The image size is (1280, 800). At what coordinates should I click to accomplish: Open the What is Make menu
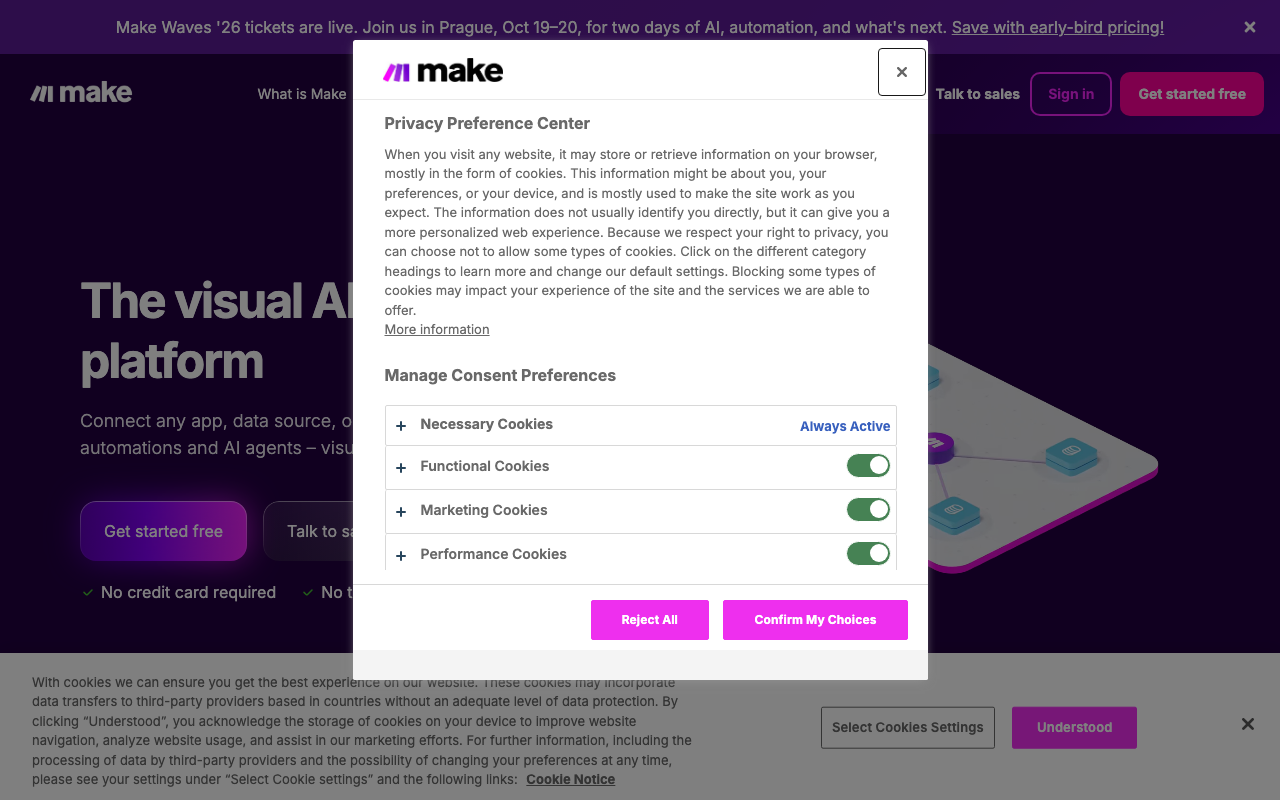point(302,94)
